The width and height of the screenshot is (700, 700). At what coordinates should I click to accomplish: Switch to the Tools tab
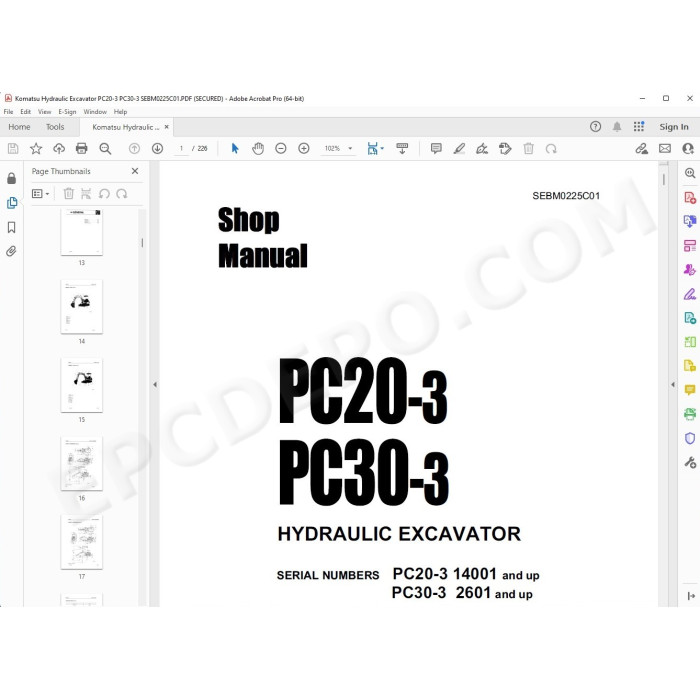[55, 127]
